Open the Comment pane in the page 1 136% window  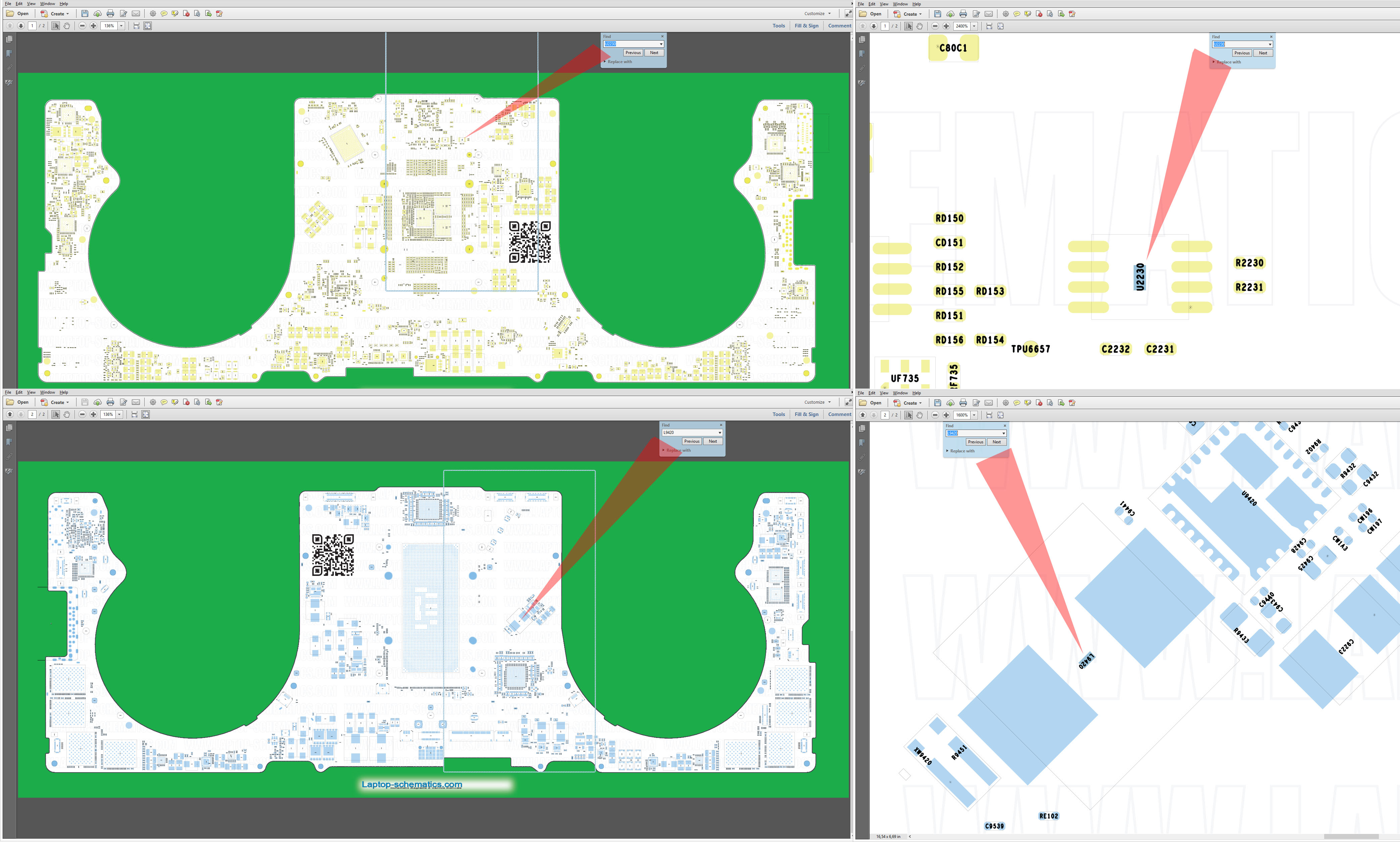[839, 26]
